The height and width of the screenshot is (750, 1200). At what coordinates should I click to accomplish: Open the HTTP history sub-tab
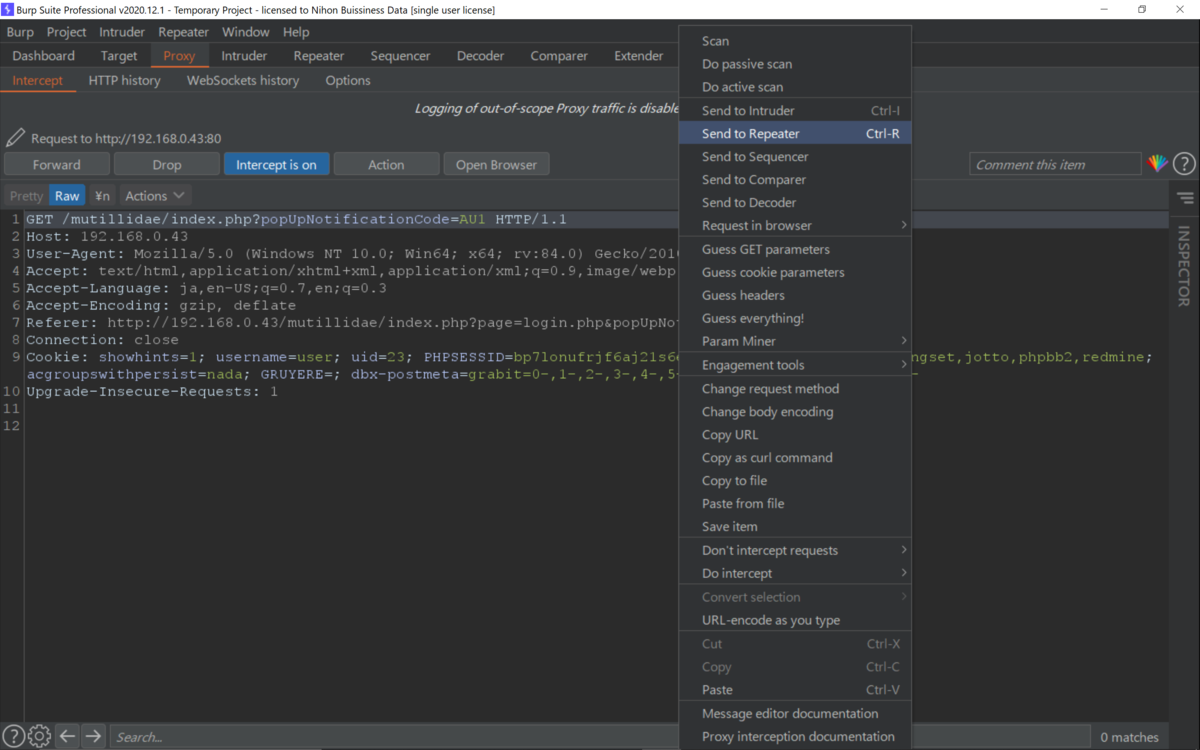(x=125, y=80)
